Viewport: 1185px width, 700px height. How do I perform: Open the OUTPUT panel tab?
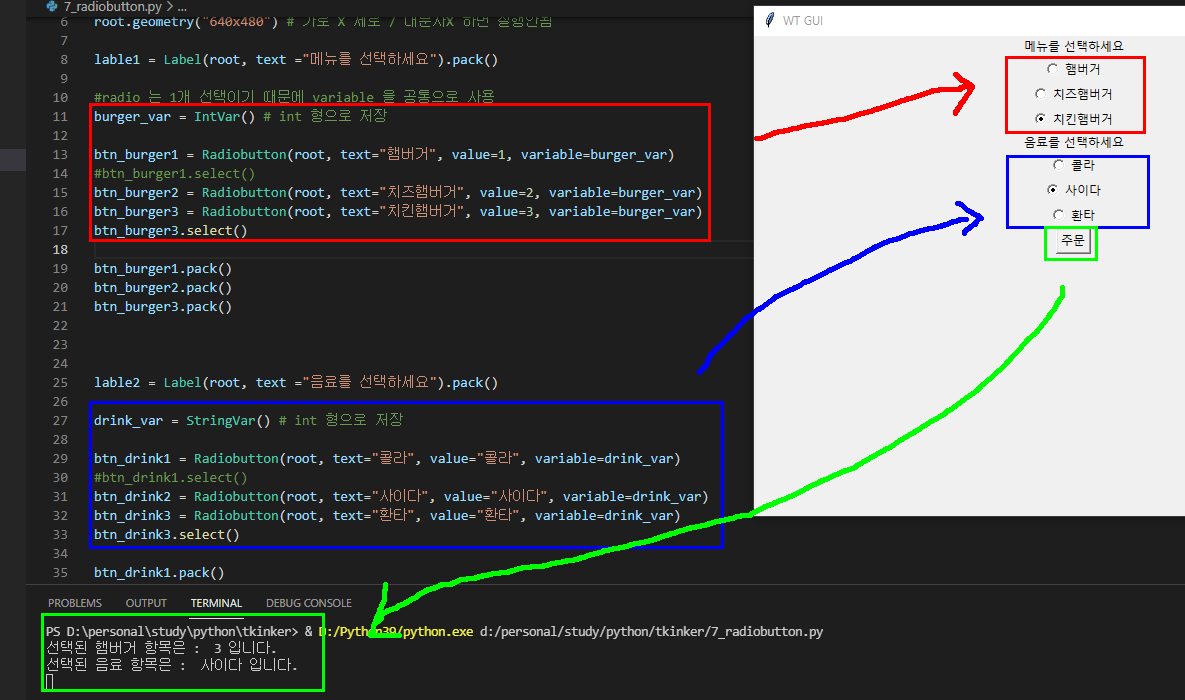tap(146, 603)
